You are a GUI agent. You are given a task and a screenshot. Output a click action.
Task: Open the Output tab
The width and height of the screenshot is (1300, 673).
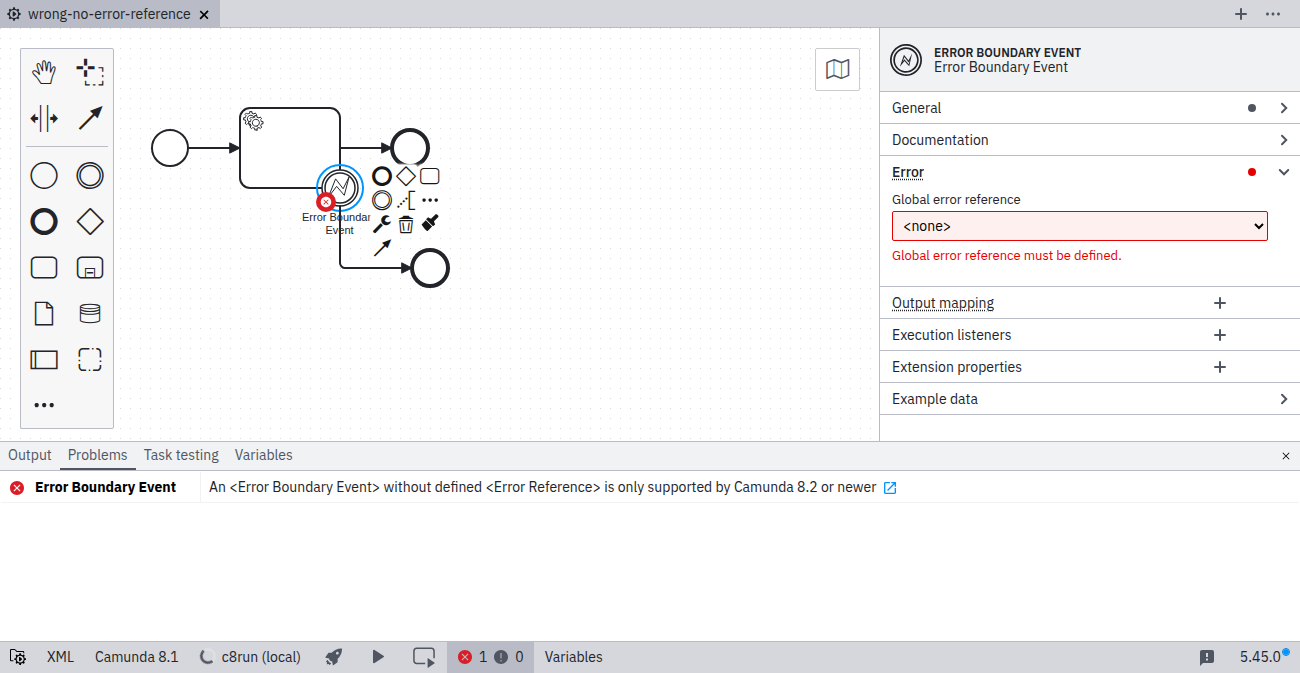click(x=30, y=455)
